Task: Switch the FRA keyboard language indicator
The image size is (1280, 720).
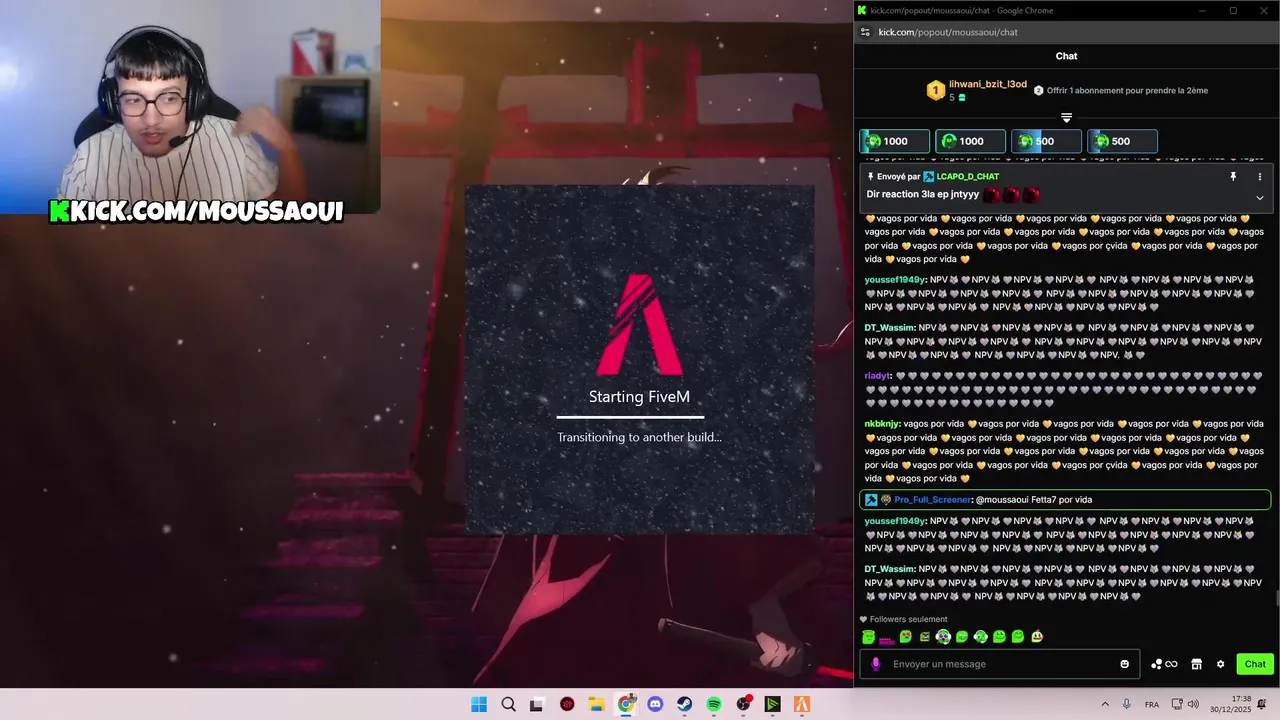Action: pos(1152,704)
